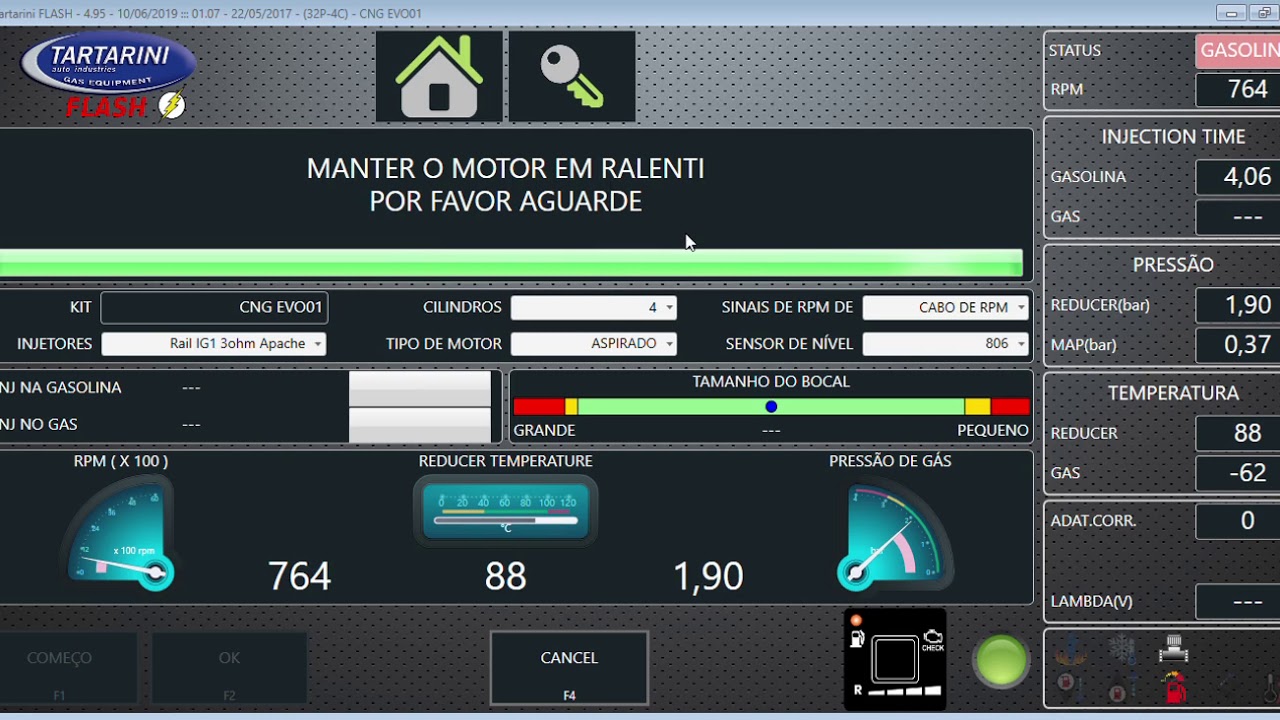Click the ADAT.CORR. value field

1238,521
